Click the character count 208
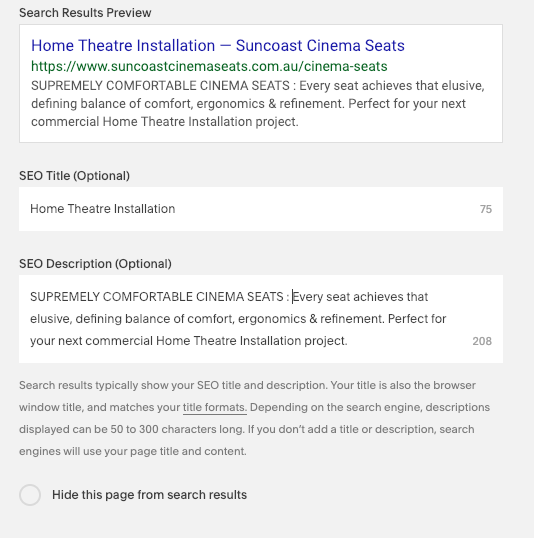Viewport: 534px width, 538px height. (482, 341)
